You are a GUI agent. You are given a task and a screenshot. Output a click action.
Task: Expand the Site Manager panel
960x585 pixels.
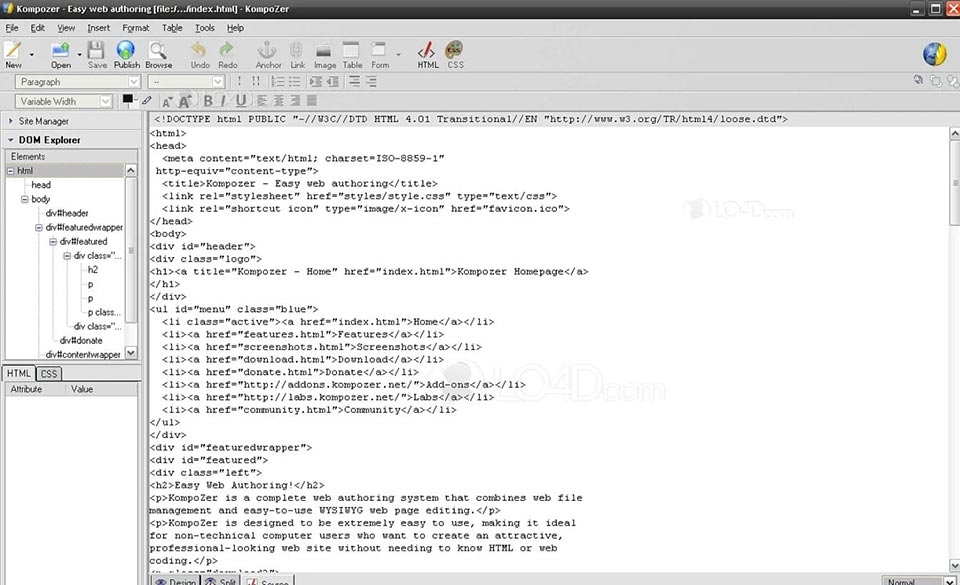coord(10,121)
